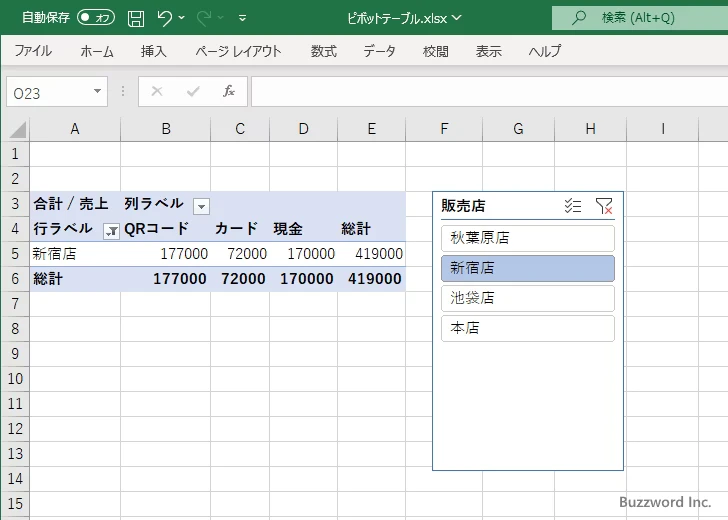728x520 pixels.
Task: Switch to the ヘルプ ribbon tab
Action: tap(545, 51)
